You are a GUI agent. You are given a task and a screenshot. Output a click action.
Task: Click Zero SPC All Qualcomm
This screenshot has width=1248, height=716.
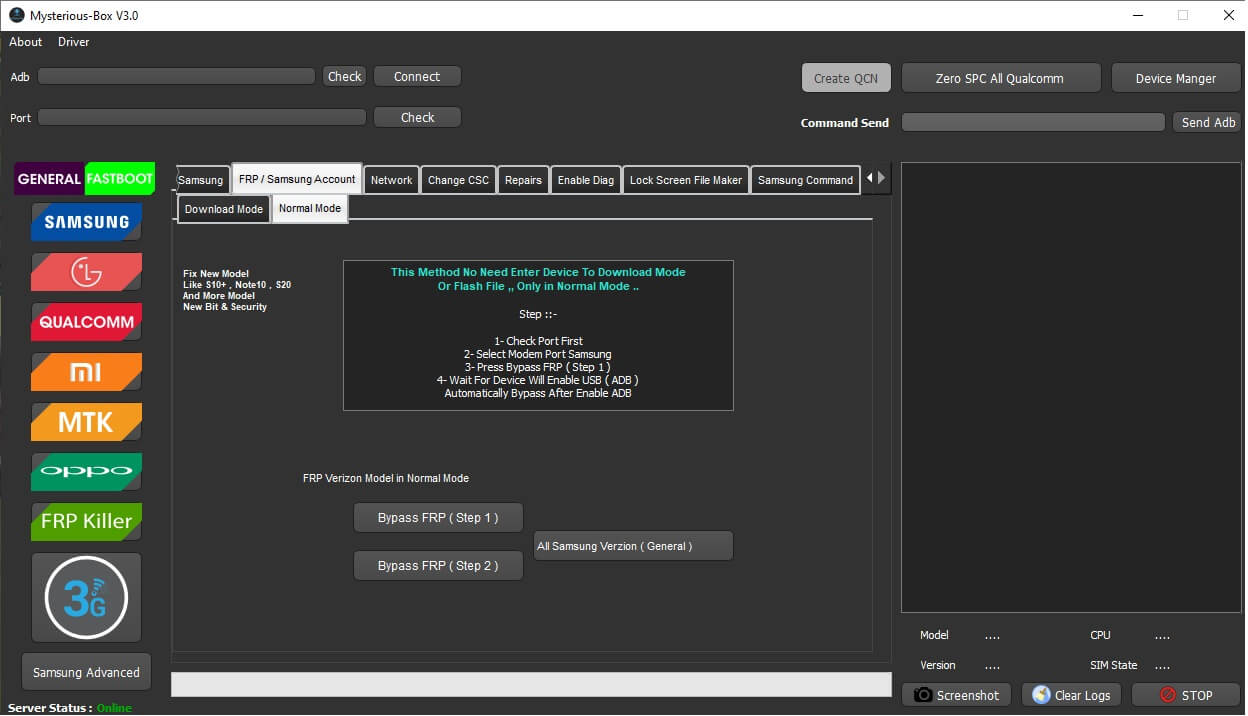[x=1000, y=77]
